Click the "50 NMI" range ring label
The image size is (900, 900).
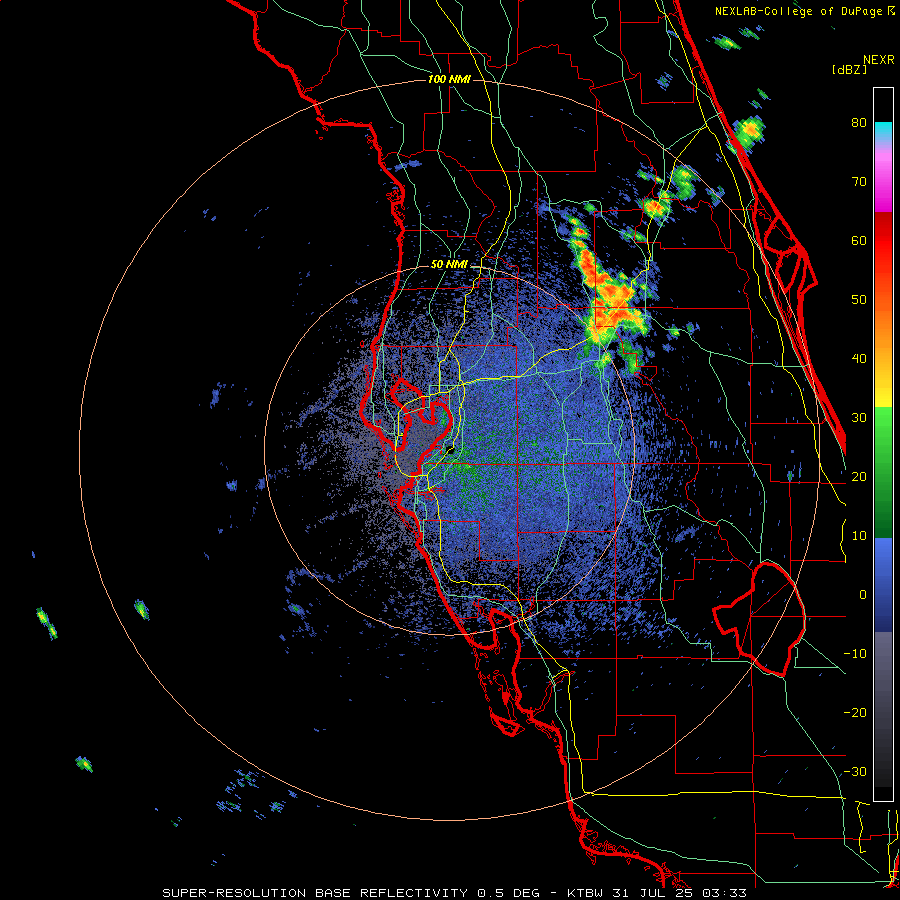click(x=449, y=265)
